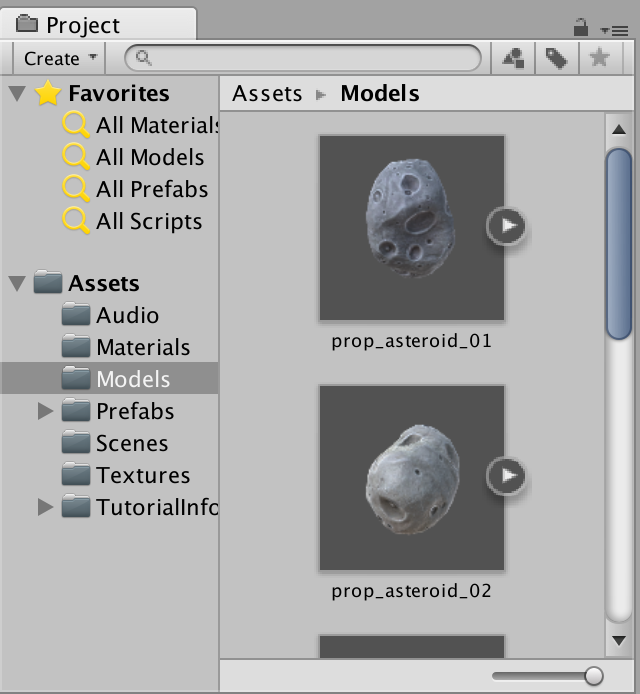Click the Scenes folder icon
The image size is (640, 694).
click(x=76, y=442)
